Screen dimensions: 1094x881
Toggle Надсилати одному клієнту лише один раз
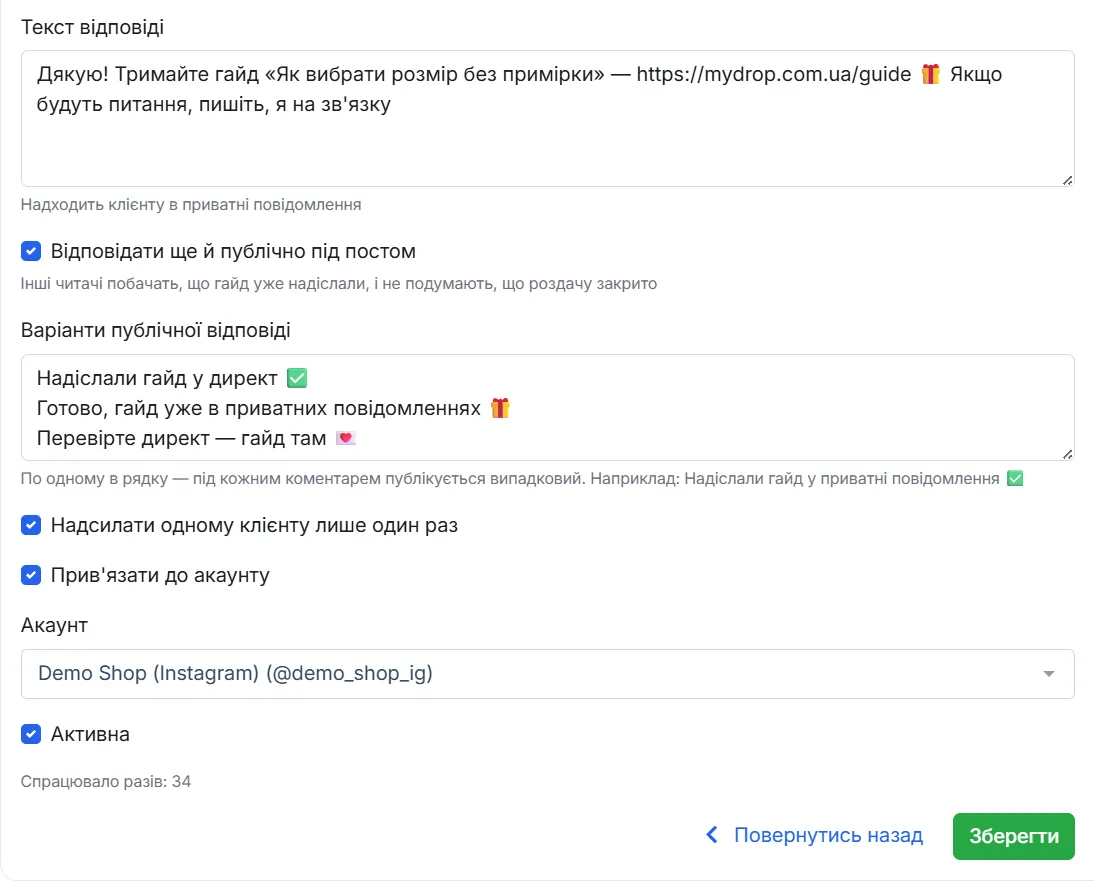(x=31, y=525)
